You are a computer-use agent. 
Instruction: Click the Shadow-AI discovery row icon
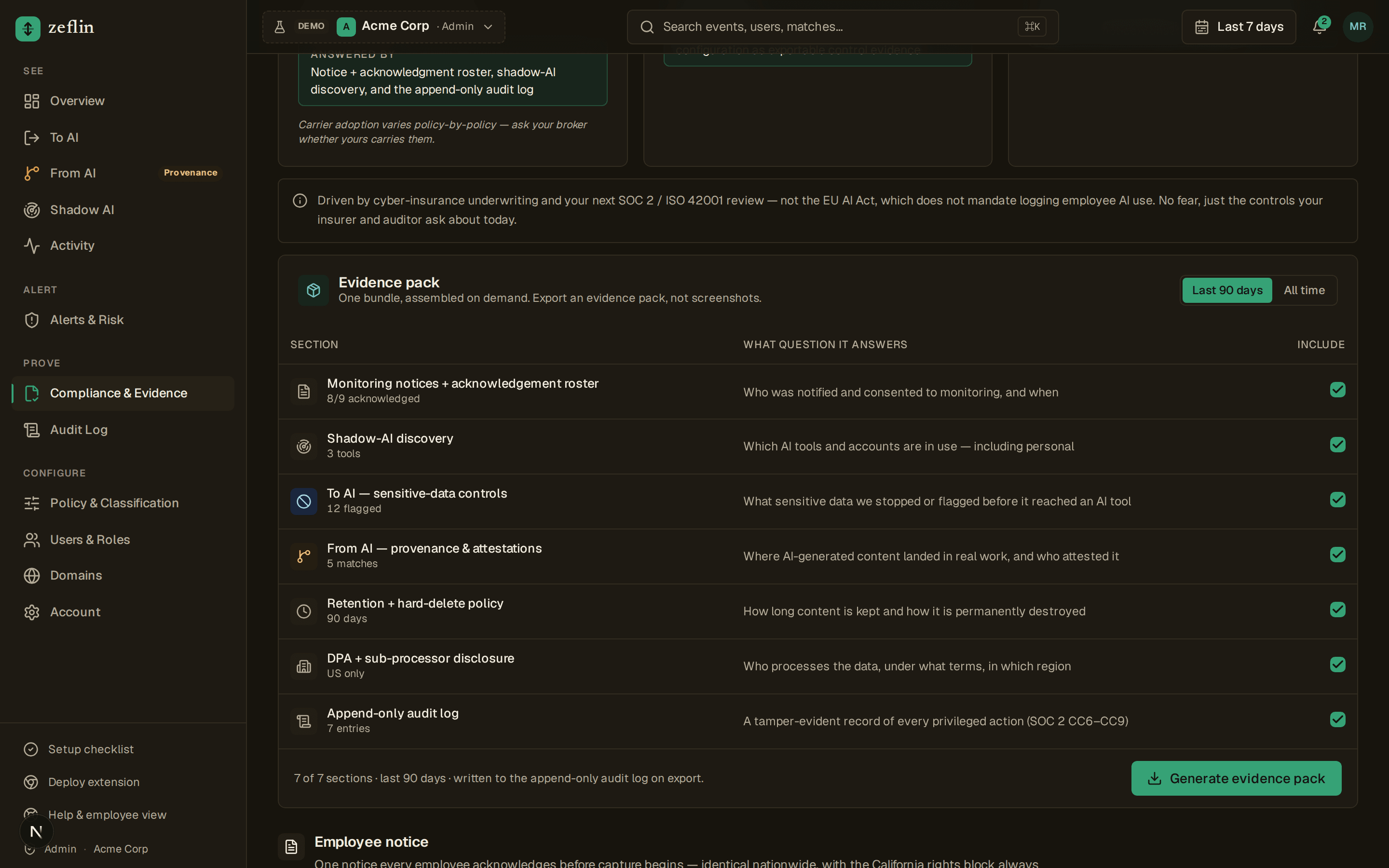(304, 446)
